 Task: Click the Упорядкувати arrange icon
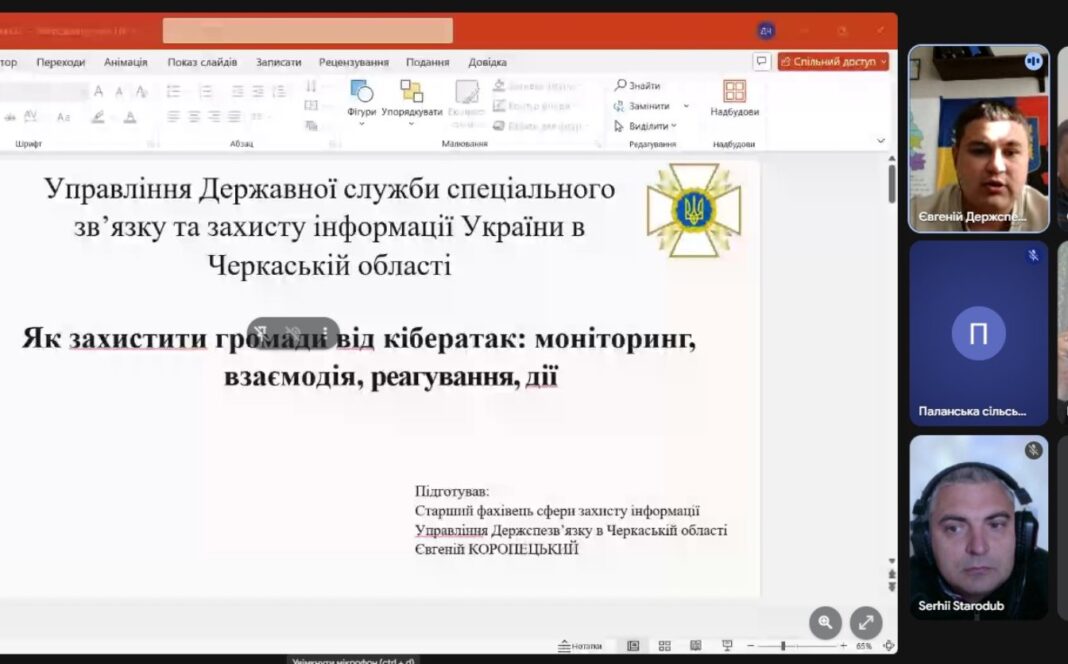[x=411, y=93]
